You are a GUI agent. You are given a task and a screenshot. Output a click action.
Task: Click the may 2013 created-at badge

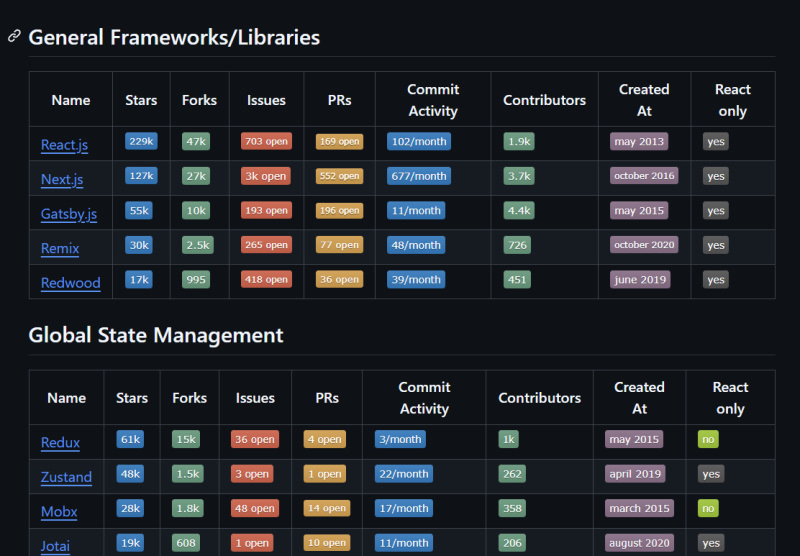tap(639, 141)
